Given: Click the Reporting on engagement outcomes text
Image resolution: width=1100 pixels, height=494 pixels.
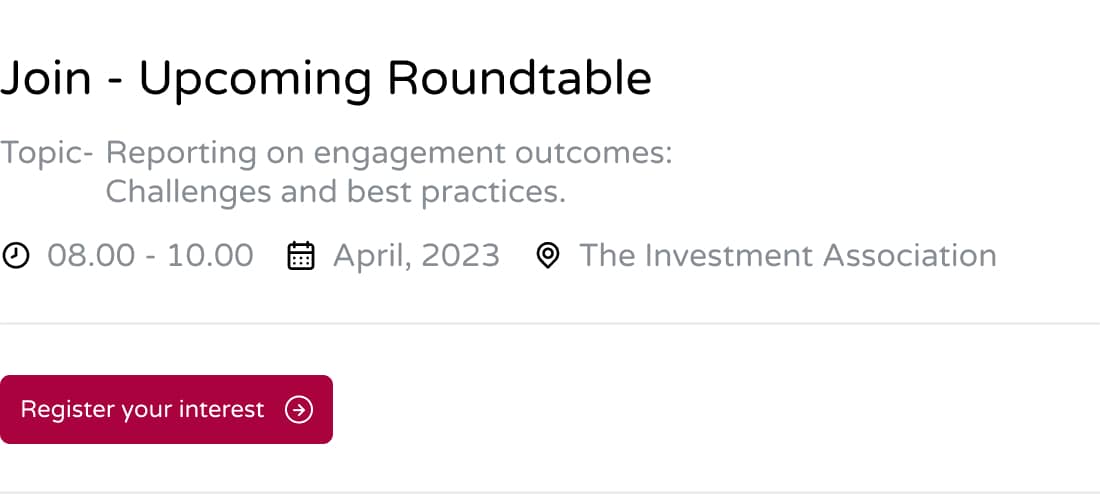Looking at the screenshot, I should pyautogui.click(x=389, y=154).
